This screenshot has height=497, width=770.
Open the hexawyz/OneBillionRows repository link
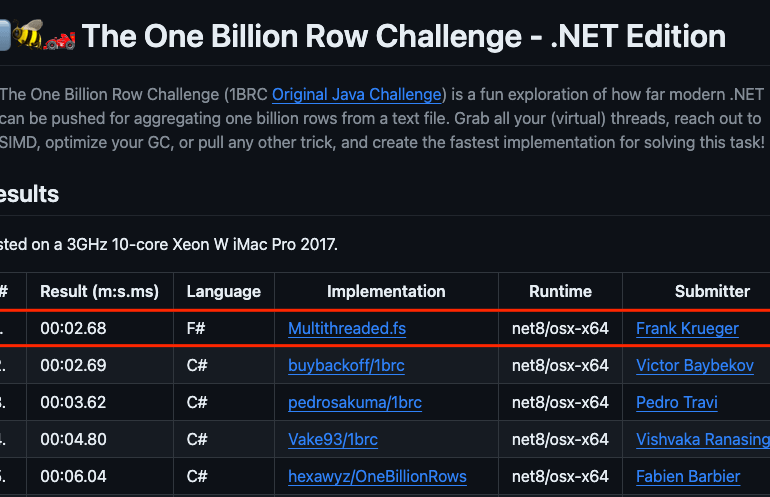377,476
